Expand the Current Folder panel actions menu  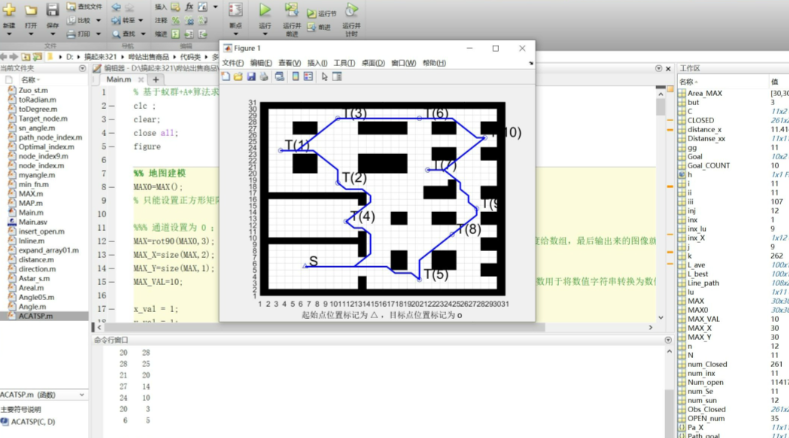click(84, 69)
